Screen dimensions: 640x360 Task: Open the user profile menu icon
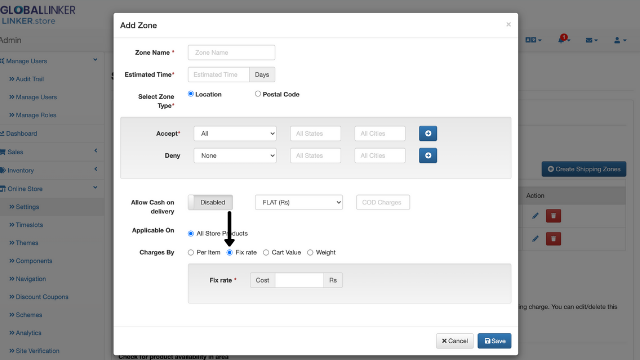click(x=620, y=40)
